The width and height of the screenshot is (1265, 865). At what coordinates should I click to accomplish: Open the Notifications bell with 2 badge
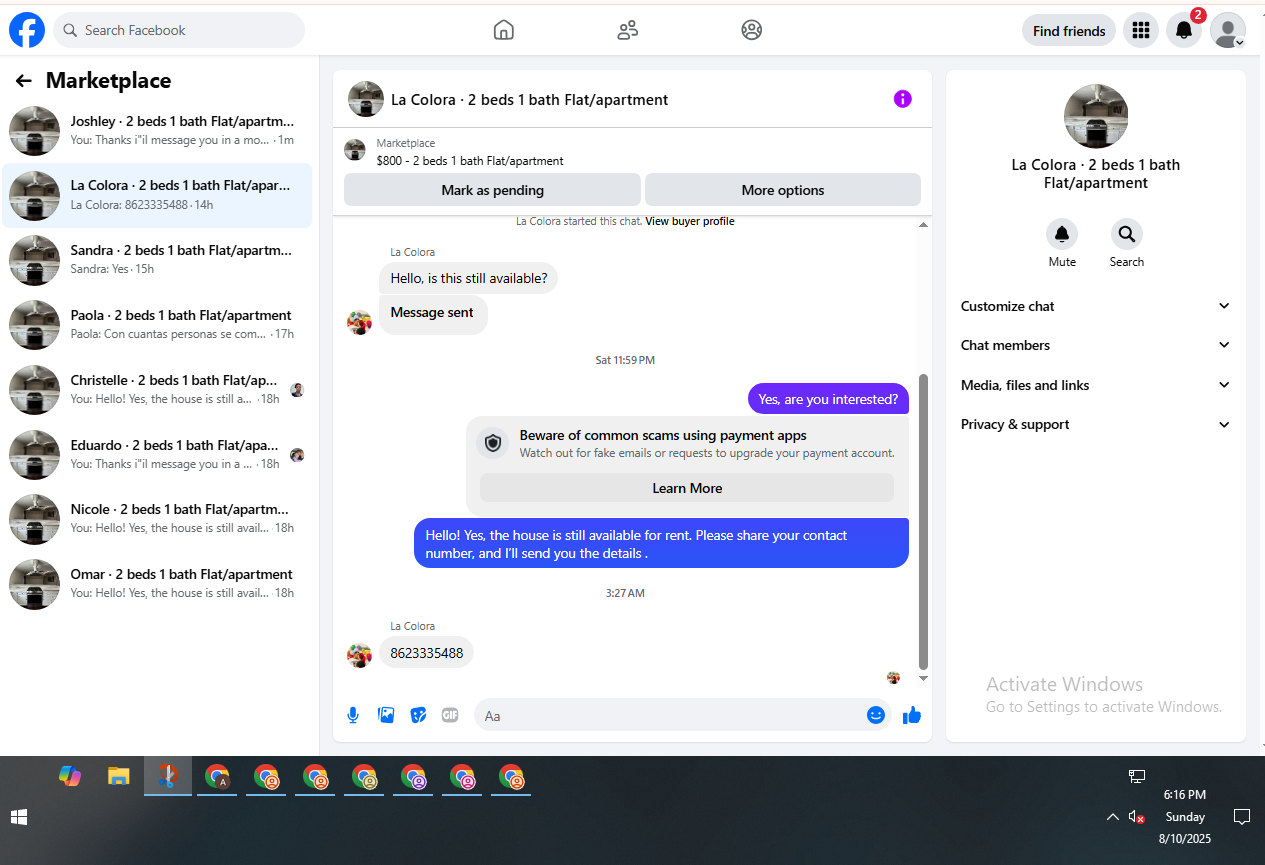tap(1184, 30)
